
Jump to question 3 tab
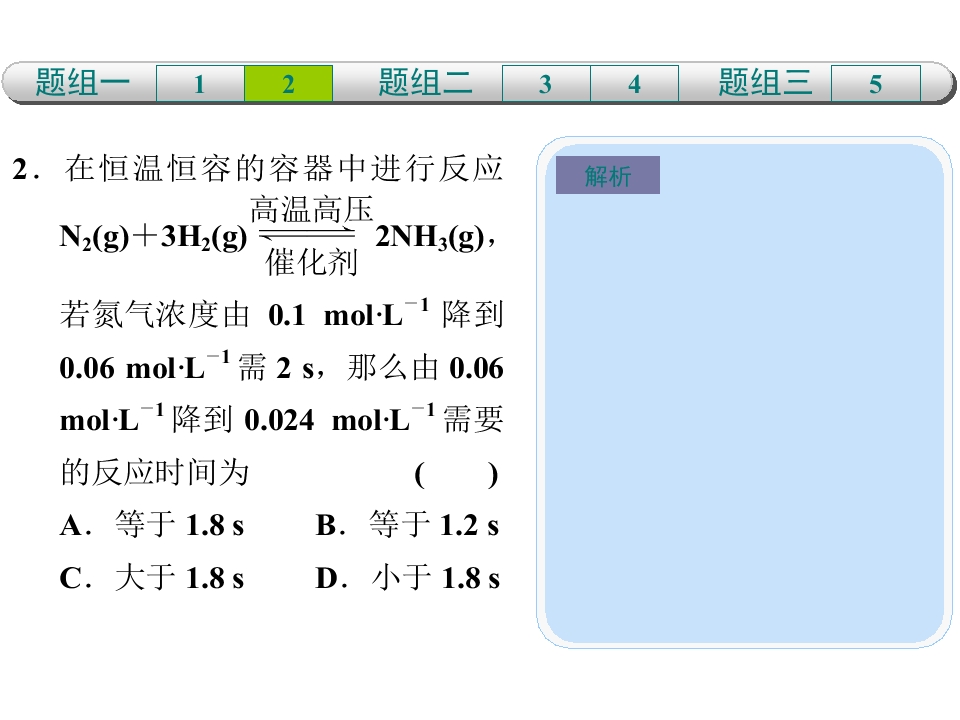tap(546, 83)
